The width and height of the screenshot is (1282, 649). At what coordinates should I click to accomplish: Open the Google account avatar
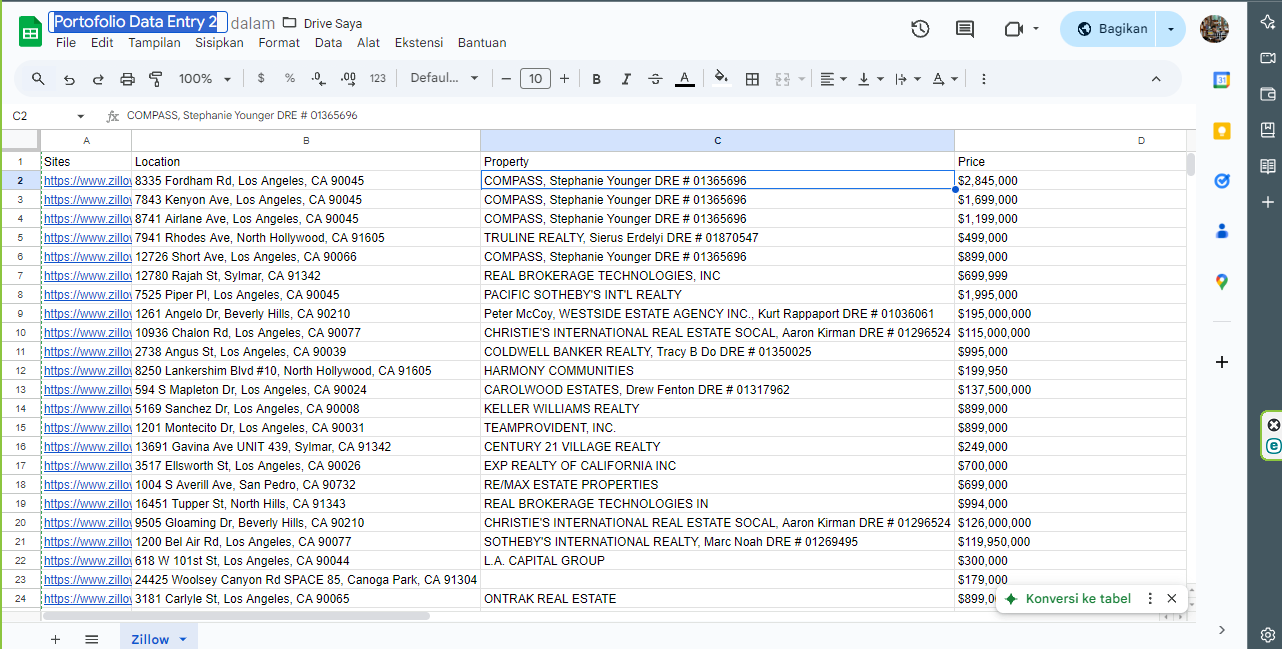point(1214,29)
